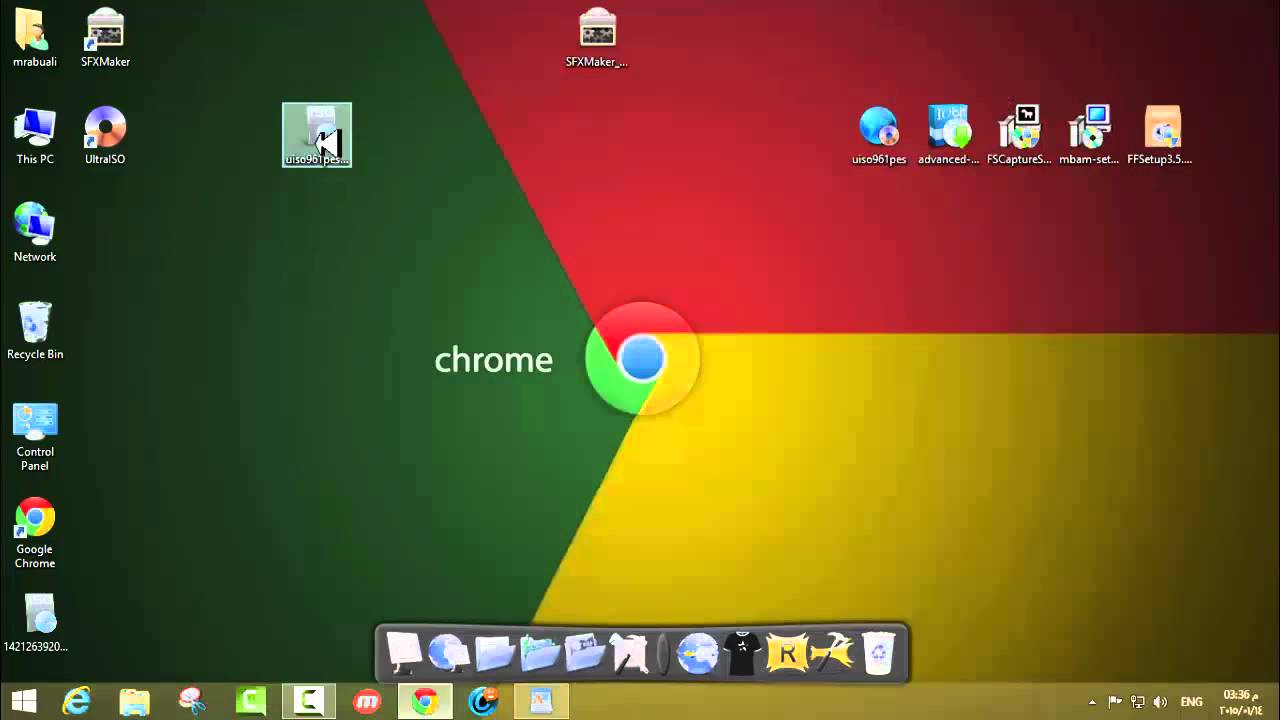Open the Action Center flag icon

[x=1115, y=702]
